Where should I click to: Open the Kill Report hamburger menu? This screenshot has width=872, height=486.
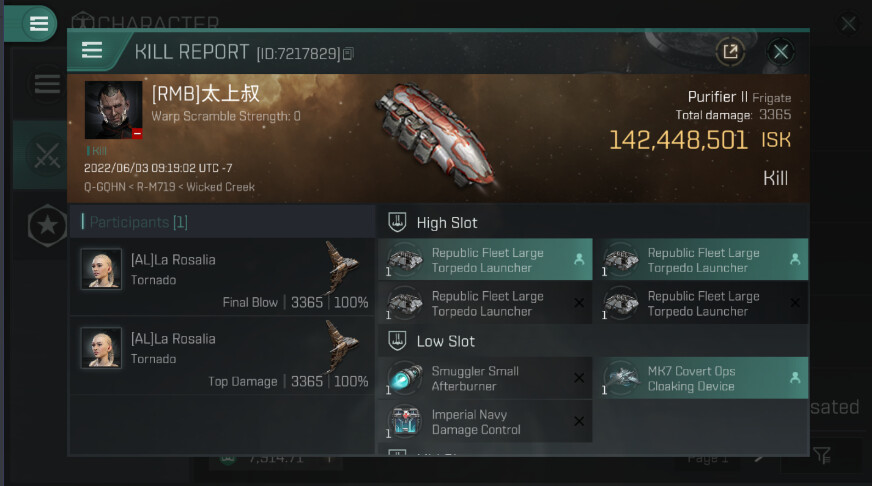pos(92,51)
